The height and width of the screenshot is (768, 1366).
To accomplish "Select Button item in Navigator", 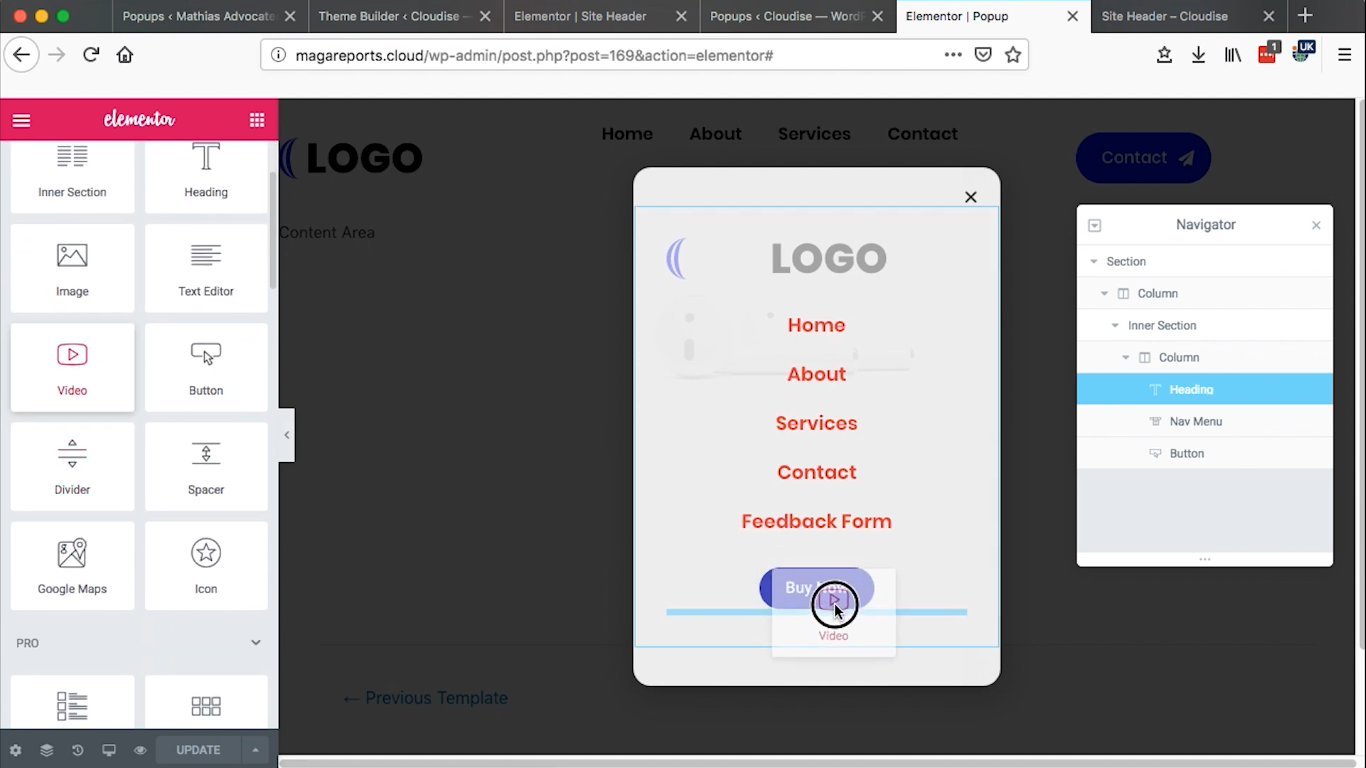I will pos(1205,453).
